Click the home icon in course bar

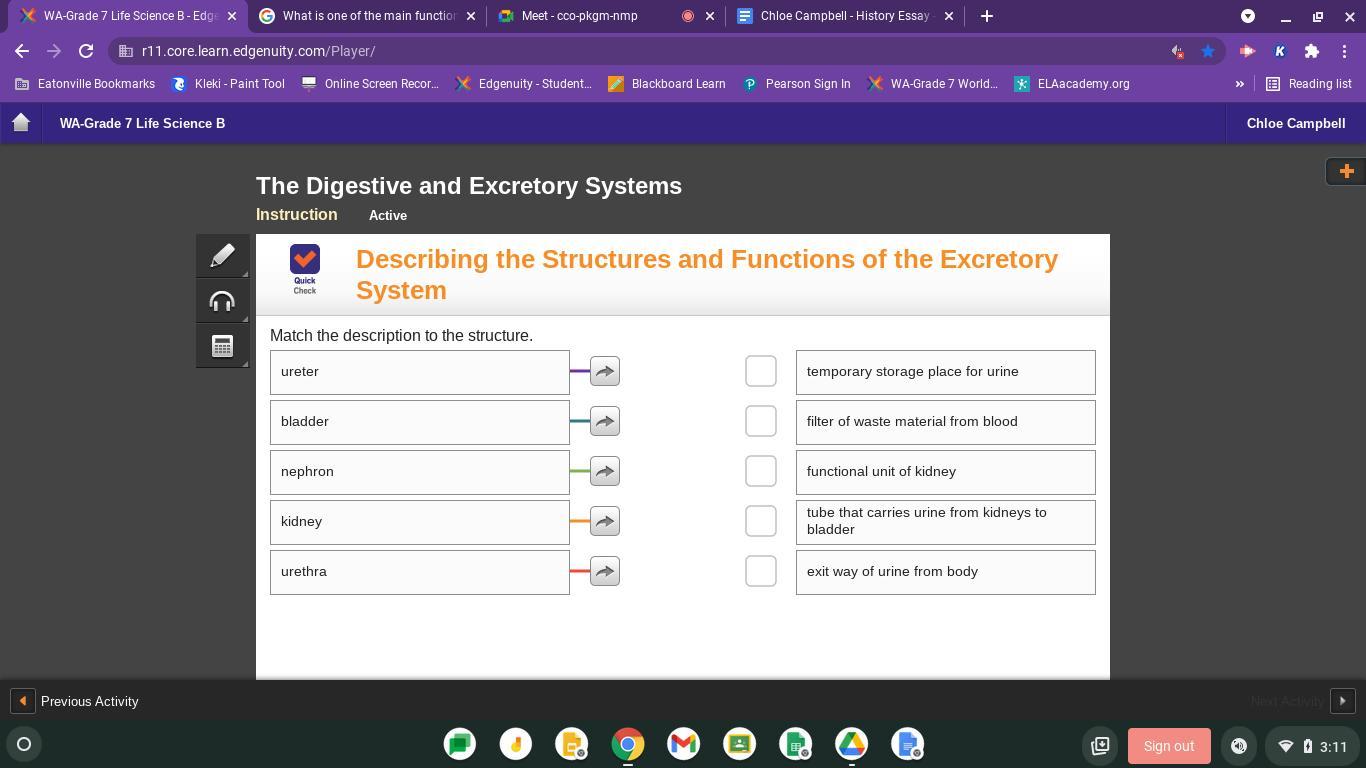point(21,123)
